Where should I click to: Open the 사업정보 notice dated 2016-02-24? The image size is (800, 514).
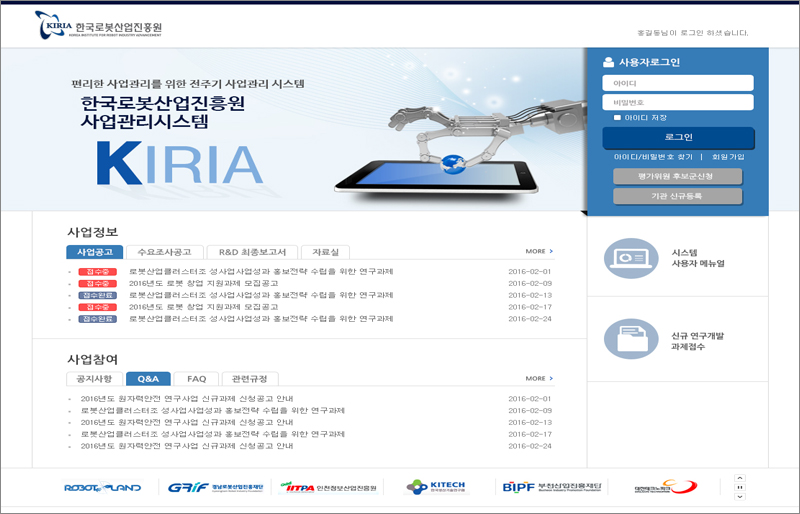point(261,319)
